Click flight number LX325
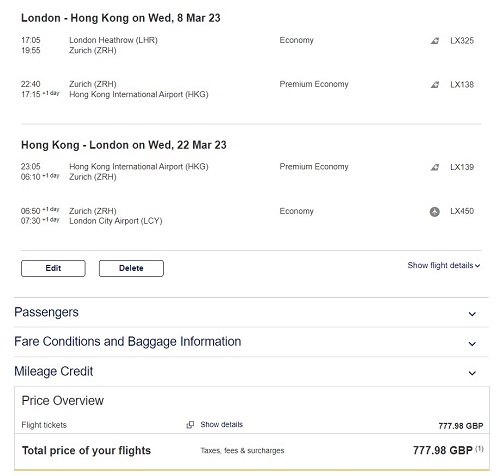Image resolution: width=500 pixels, height=476 pixels. (x=462, y=41)
